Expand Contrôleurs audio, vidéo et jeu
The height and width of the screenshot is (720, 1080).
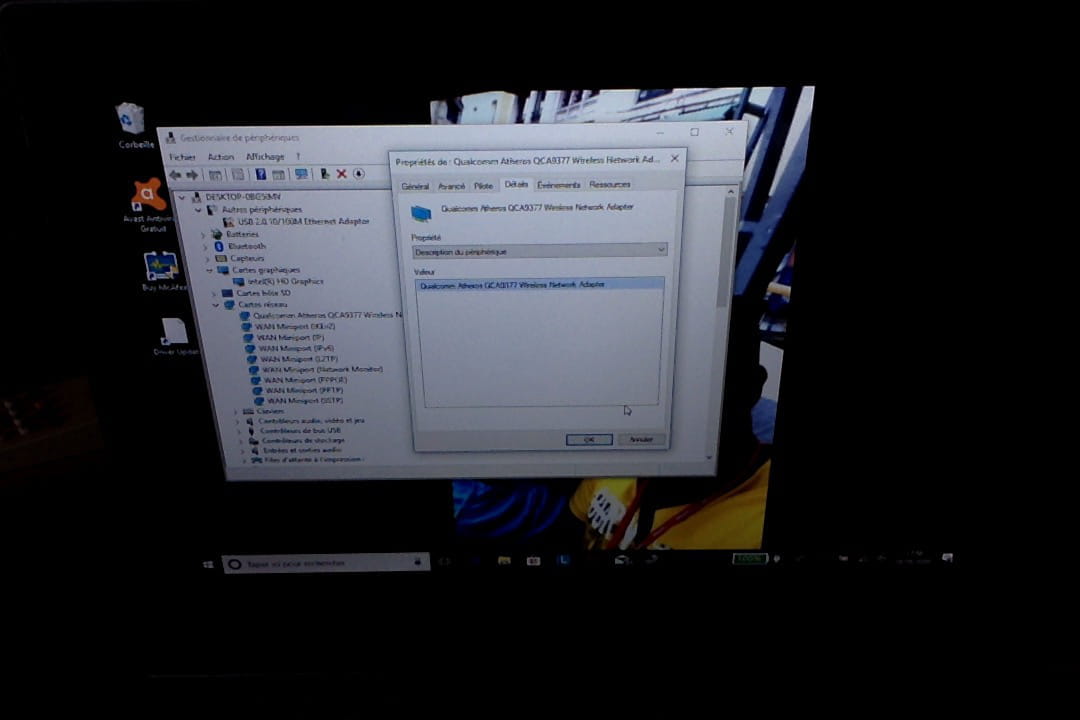[238, 421]
